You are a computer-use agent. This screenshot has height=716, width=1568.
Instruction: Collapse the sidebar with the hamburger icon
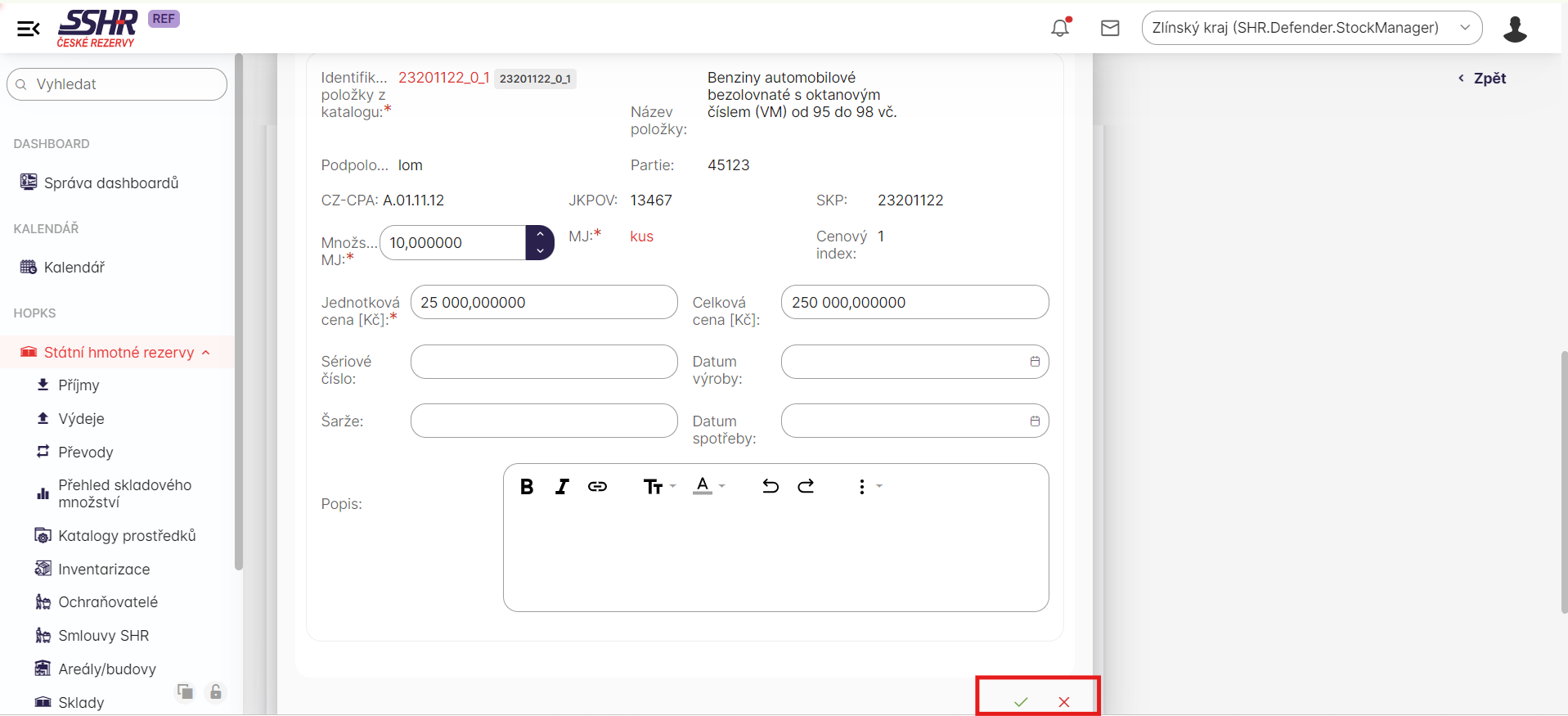click(28, 29)
